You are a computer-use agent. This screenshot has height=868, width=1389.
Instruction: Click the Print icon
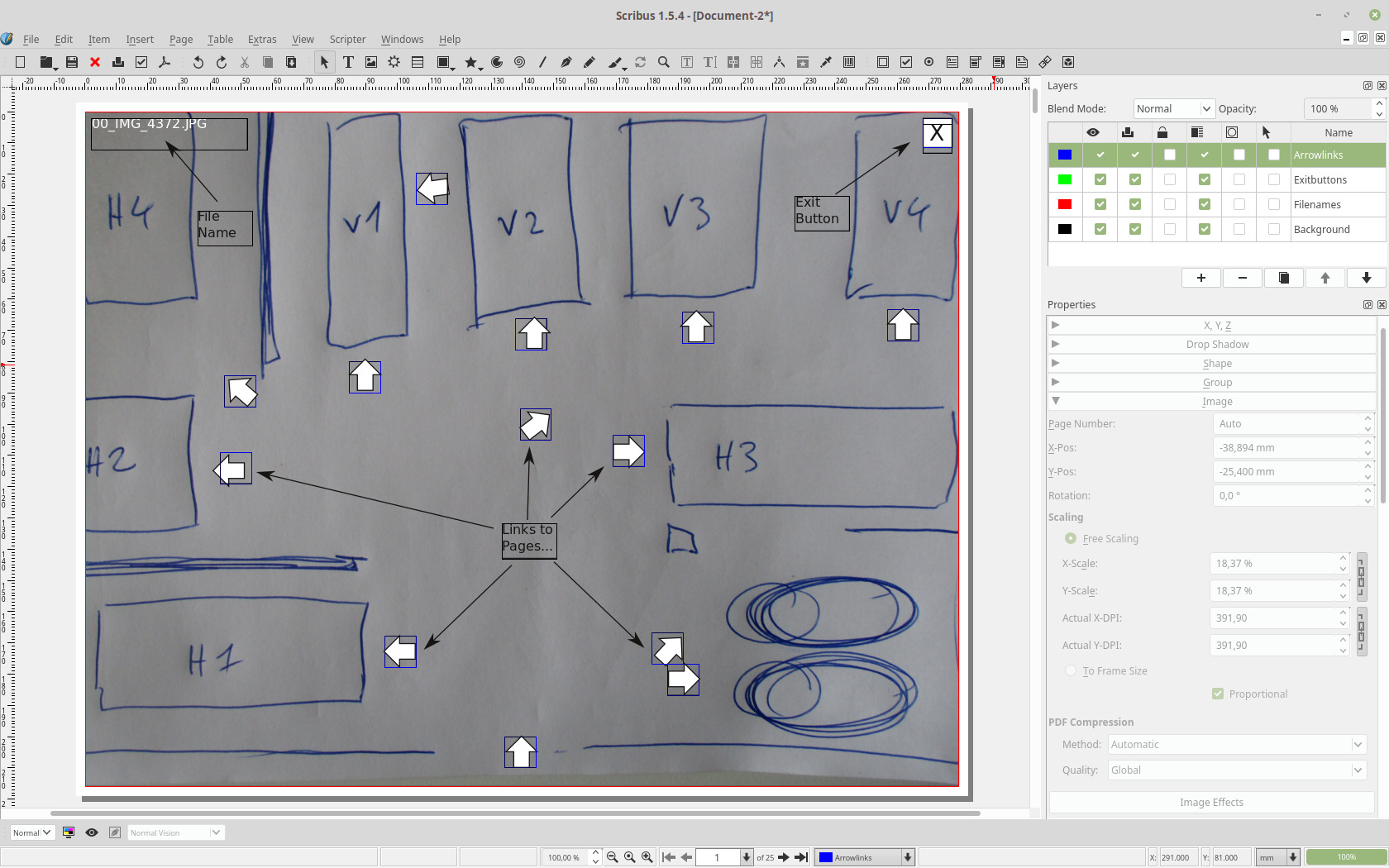coord(118,62)
